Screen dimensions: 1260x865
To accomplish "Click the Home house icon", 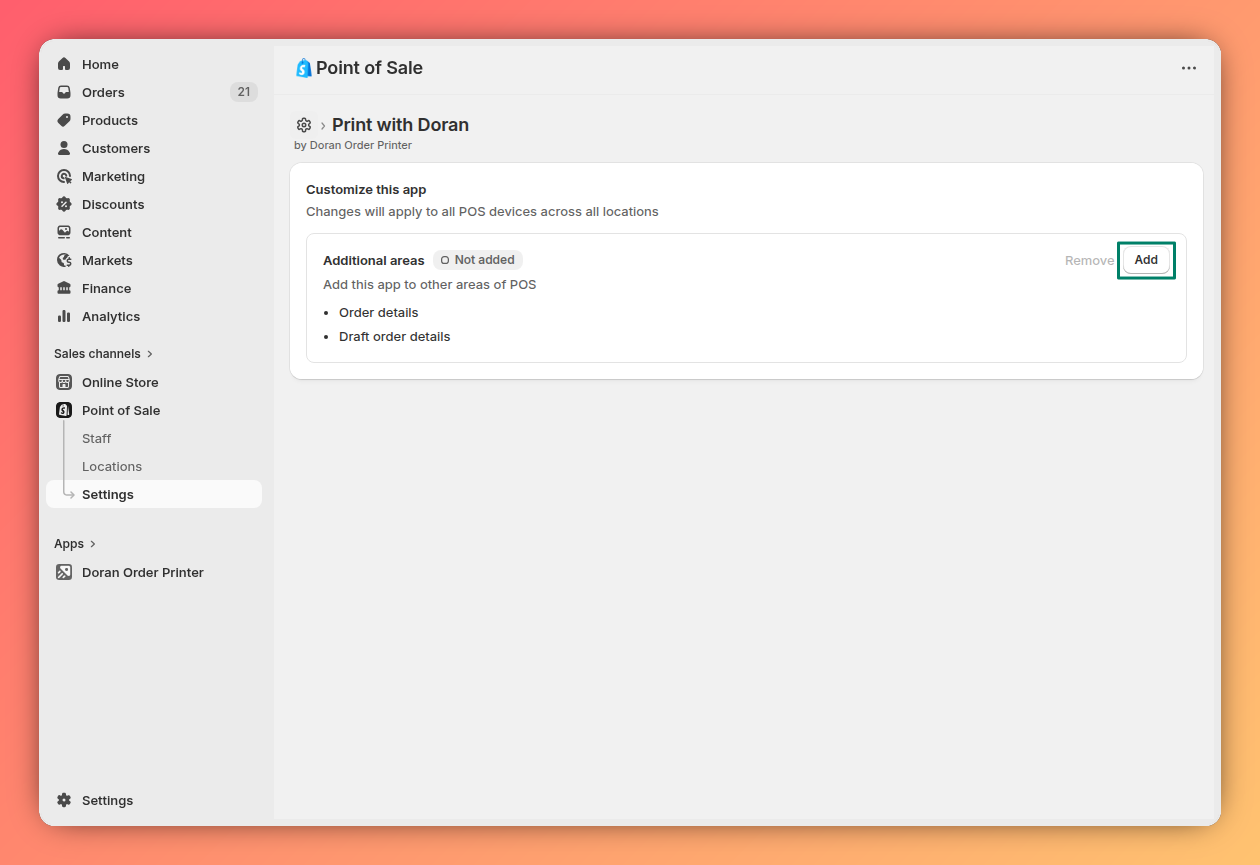I will click(x=64, y=64).
